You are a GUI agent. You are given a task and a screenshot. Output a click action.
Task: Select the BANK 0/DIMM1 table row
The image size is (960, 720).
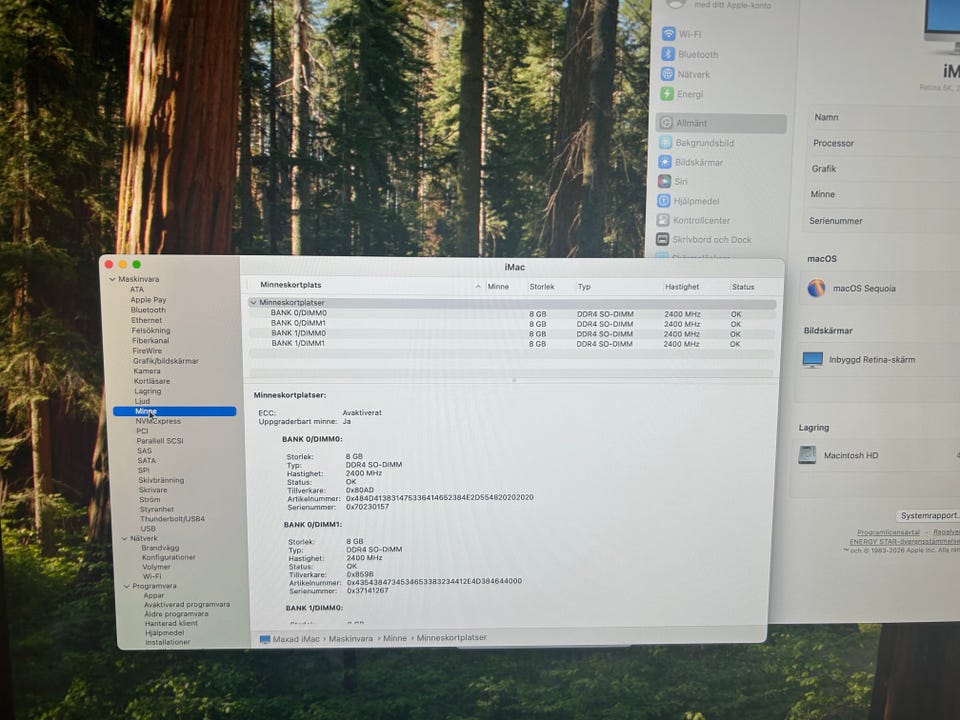(512, 323)
